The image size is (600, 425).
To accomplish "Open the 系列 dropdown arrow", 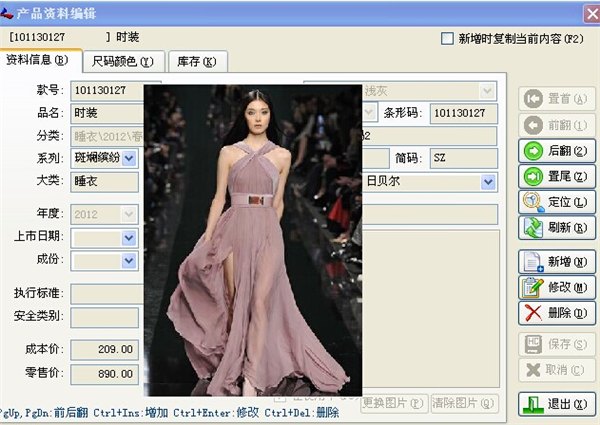I will point(129,158).
